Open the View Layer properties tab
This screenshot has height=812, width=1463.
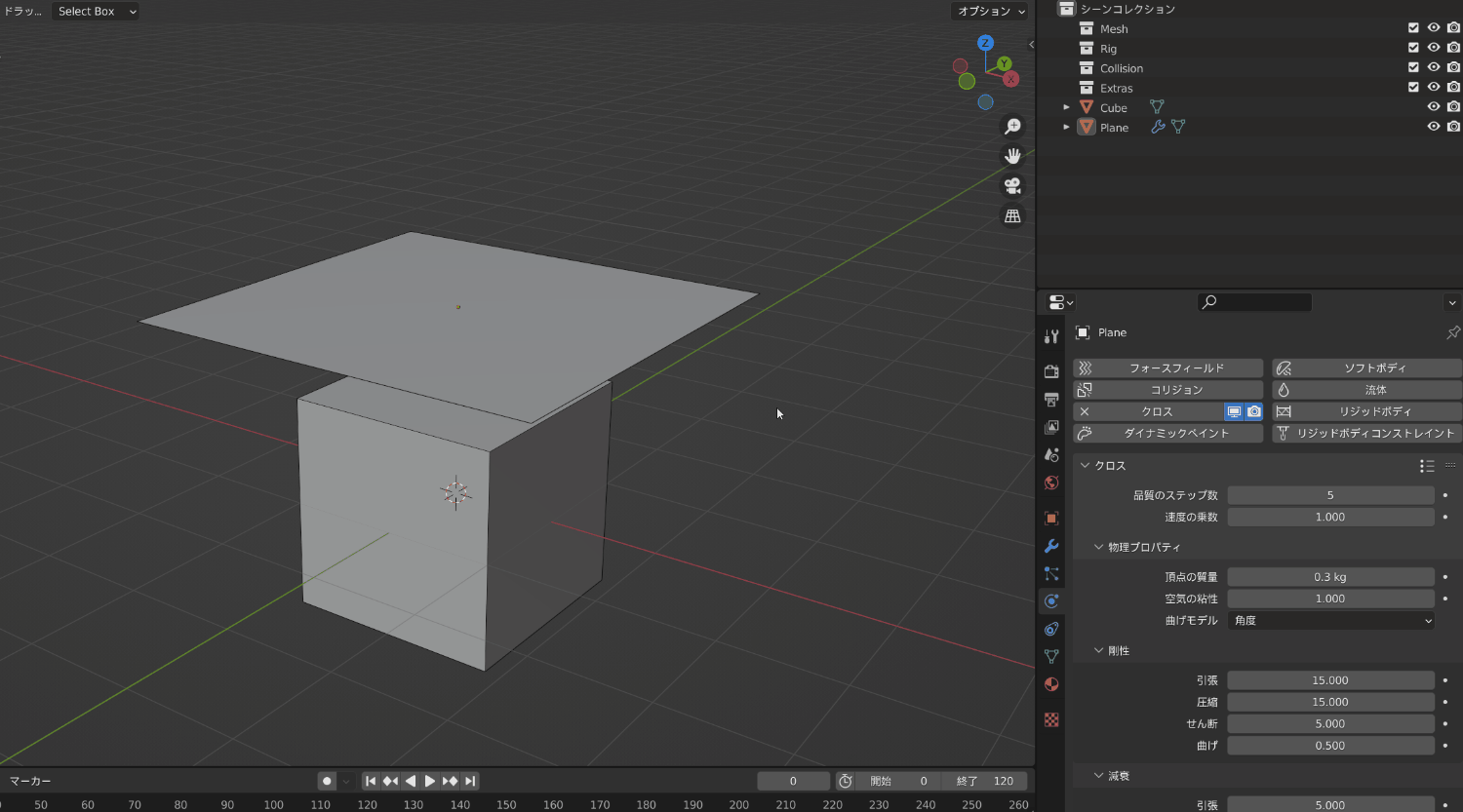click(x=1051, y=427)
